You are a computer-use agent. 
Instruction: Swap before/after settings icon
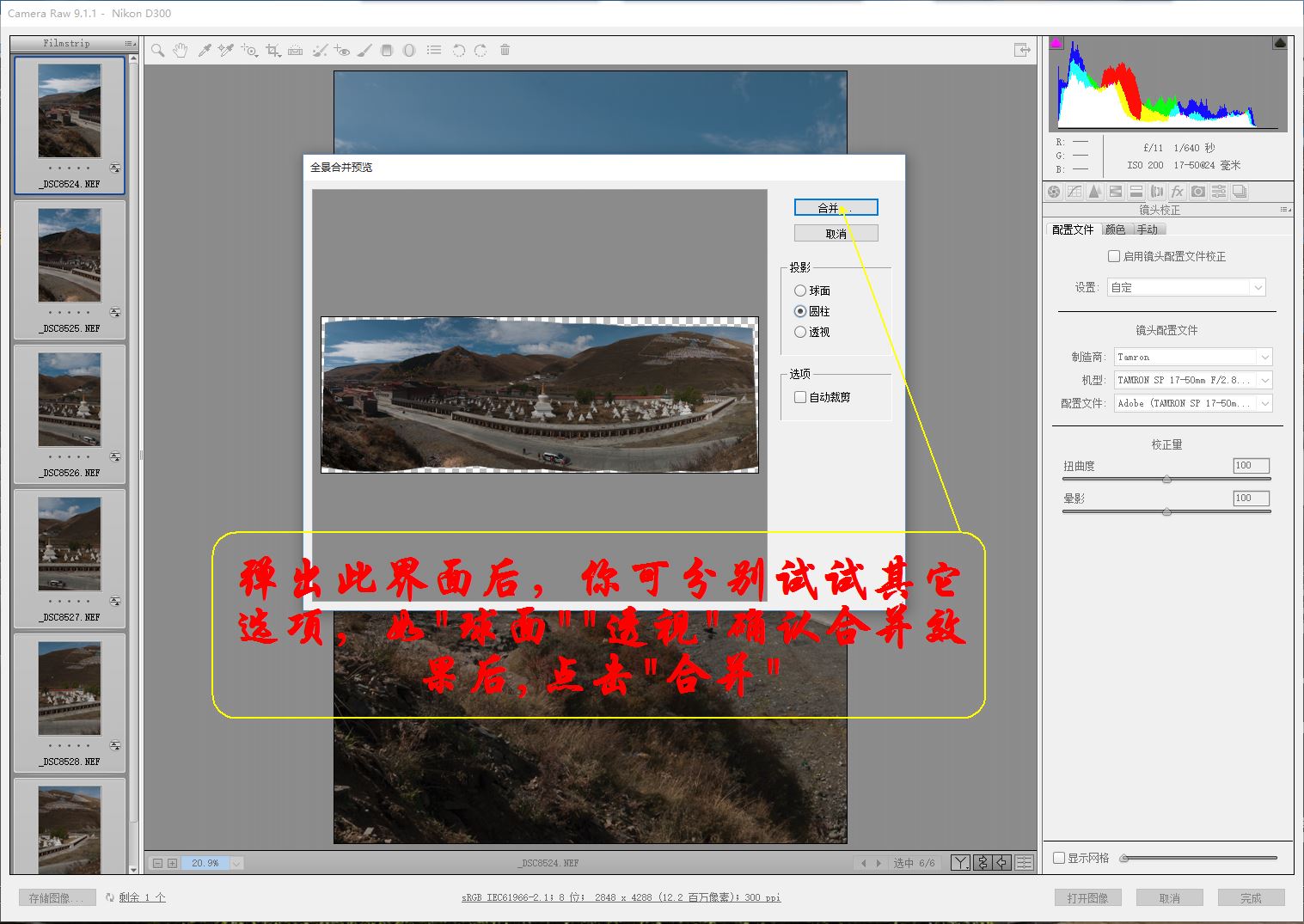pyautogui.click(x=982, y=863)
